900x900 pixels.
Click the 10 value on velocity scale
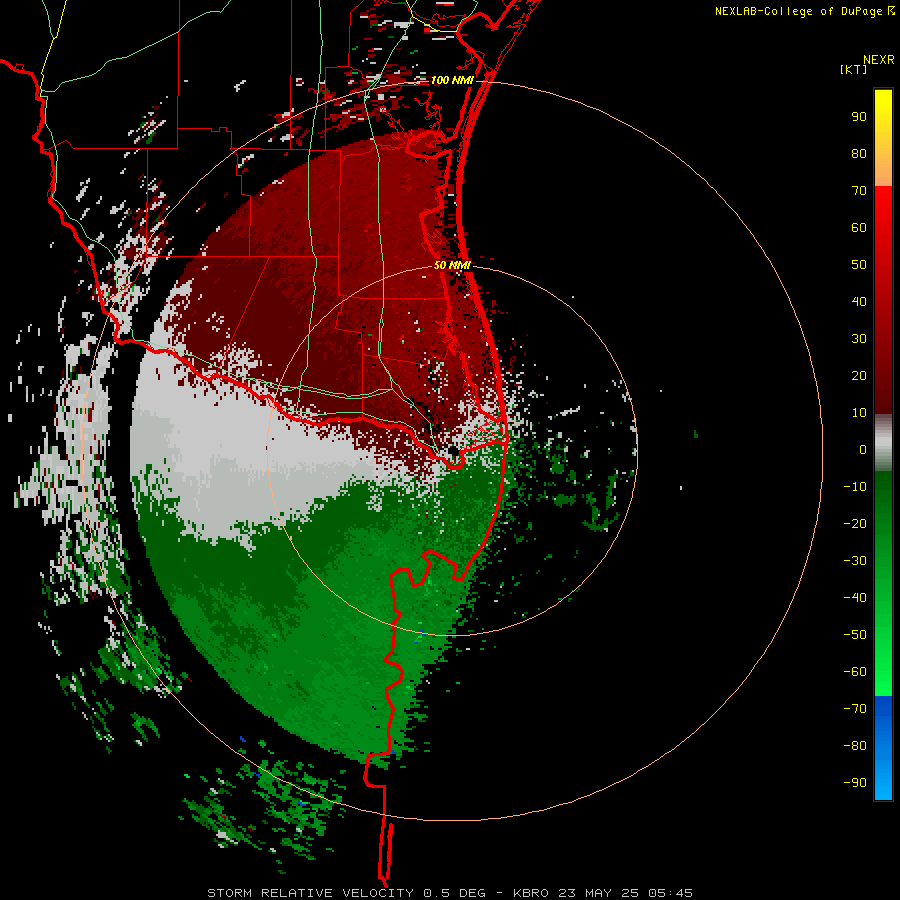click(859, 413)
